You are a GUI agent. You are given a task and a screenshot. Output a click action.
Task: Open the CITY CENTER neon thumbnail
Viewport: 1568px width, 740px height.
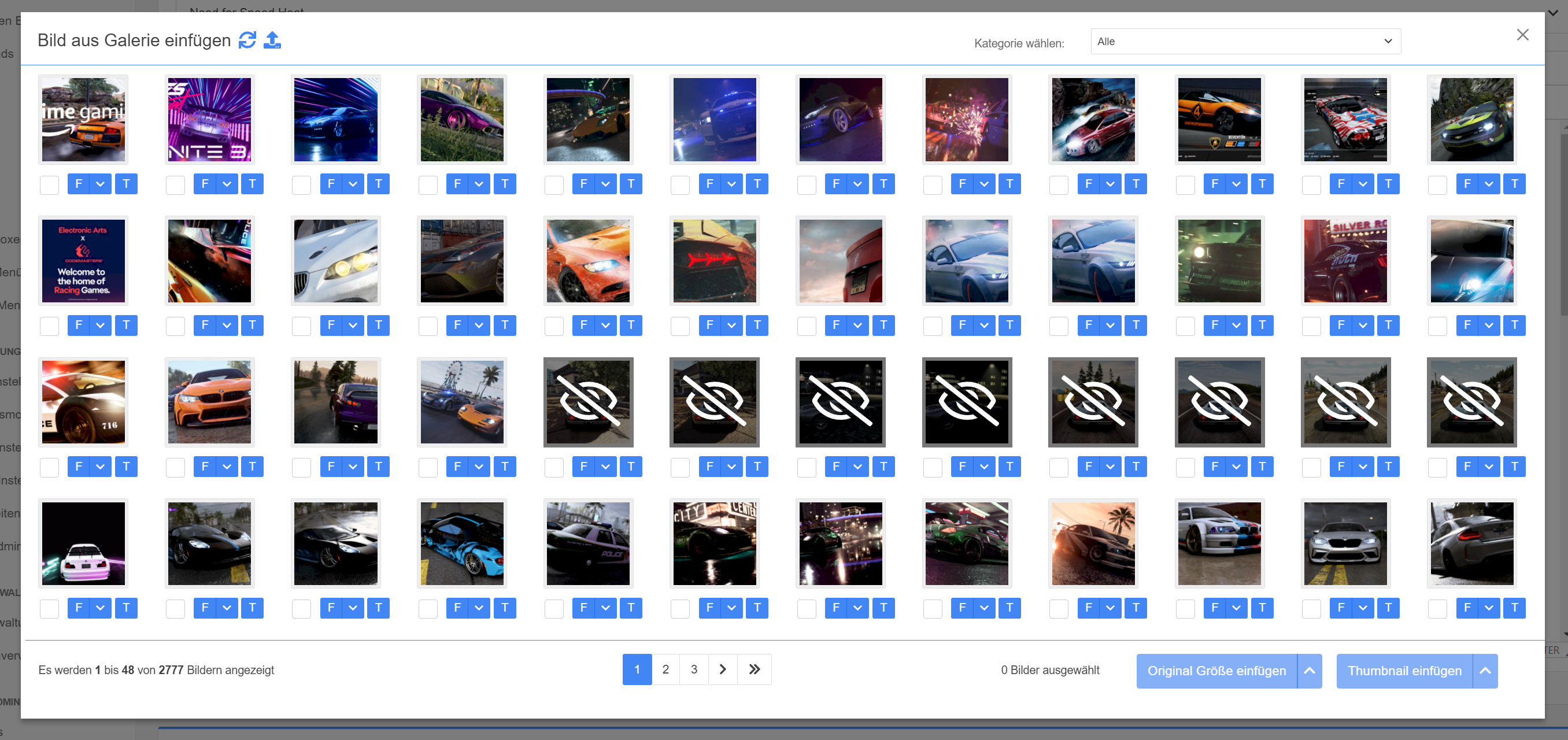point(715,543)
